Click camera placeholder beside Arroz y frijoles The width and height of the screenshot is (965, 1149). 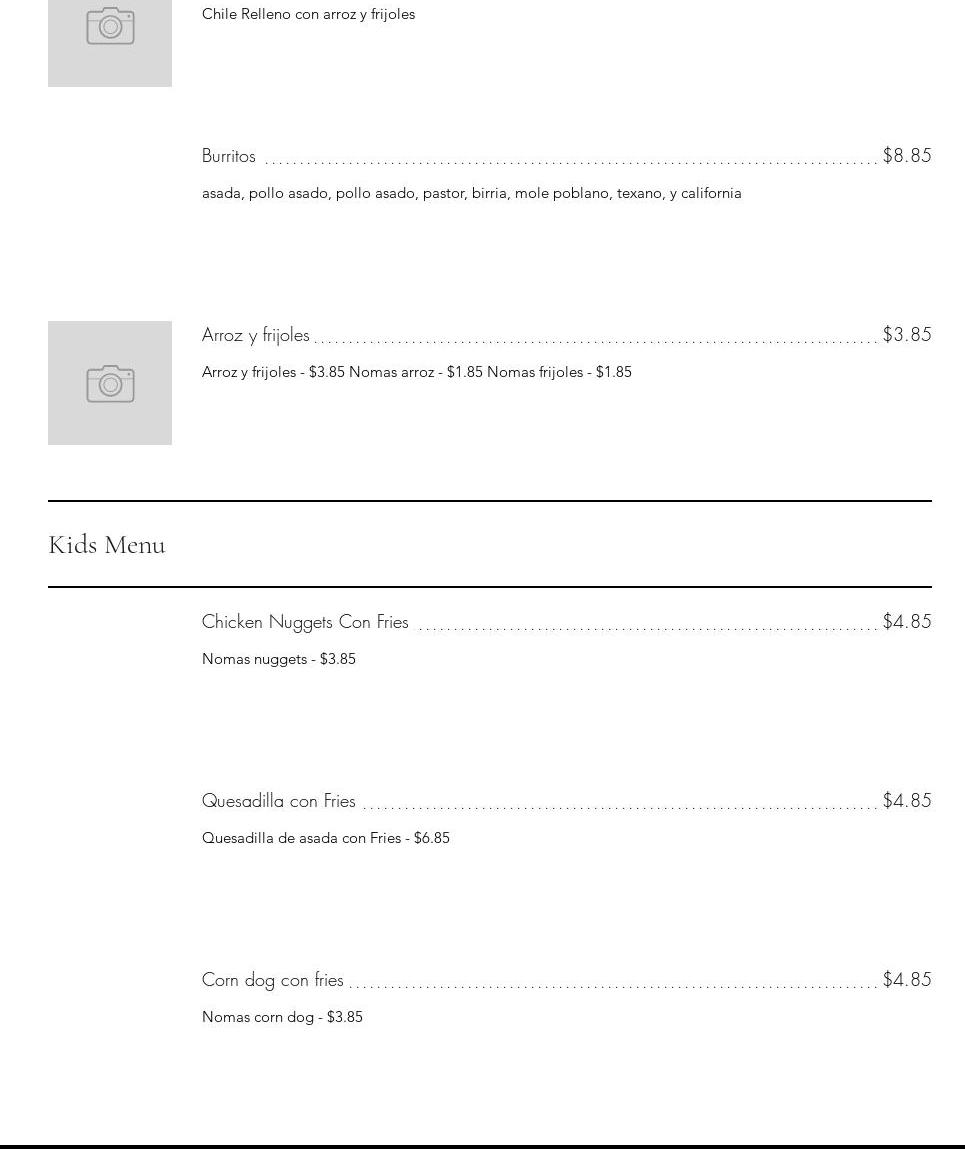click(x=110, y=383)
